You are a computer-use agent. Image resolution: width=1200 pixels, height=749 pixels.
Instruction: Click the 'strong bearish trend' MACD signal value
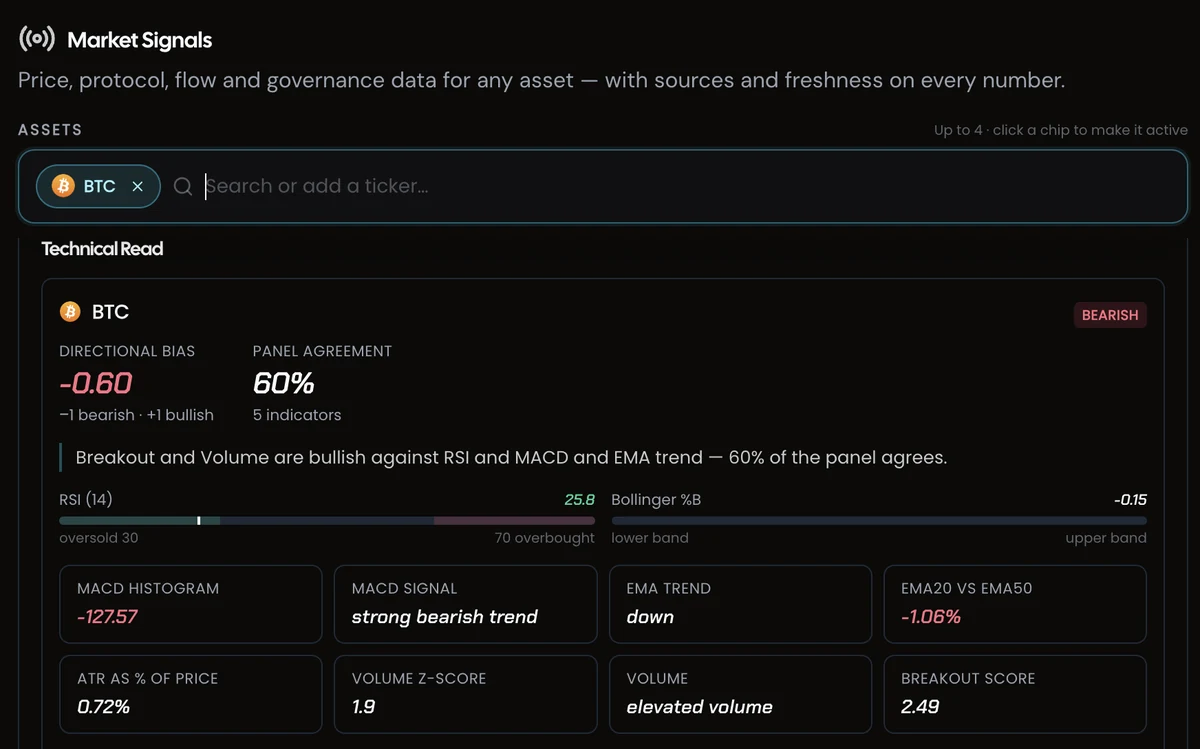tap(445, 617)
